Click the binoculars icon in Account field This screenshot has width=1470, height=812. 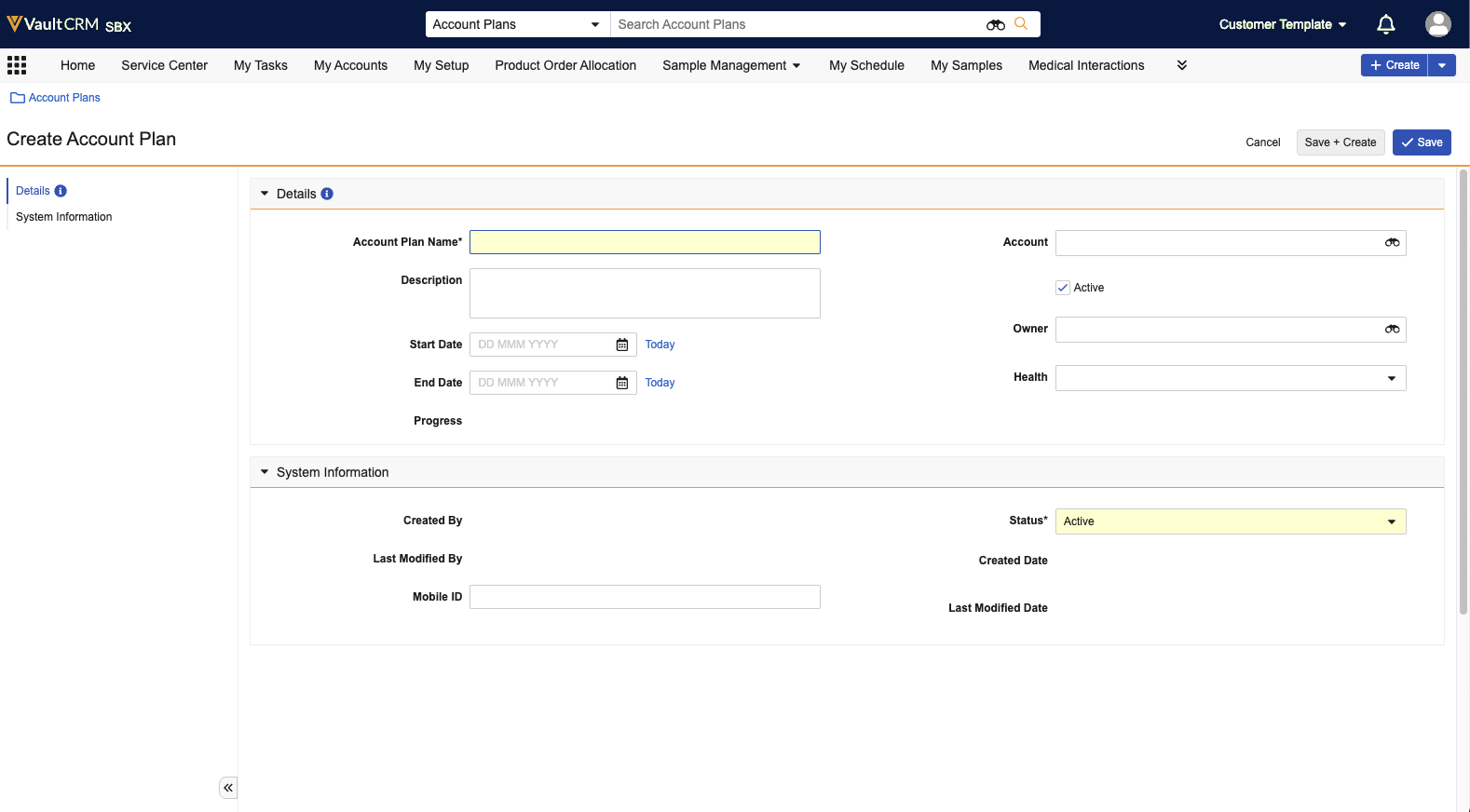tap(1392, 243)
